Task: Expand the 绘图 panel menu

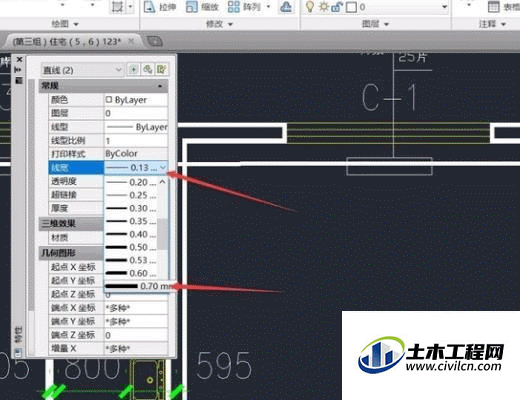Action: point(65,24)
